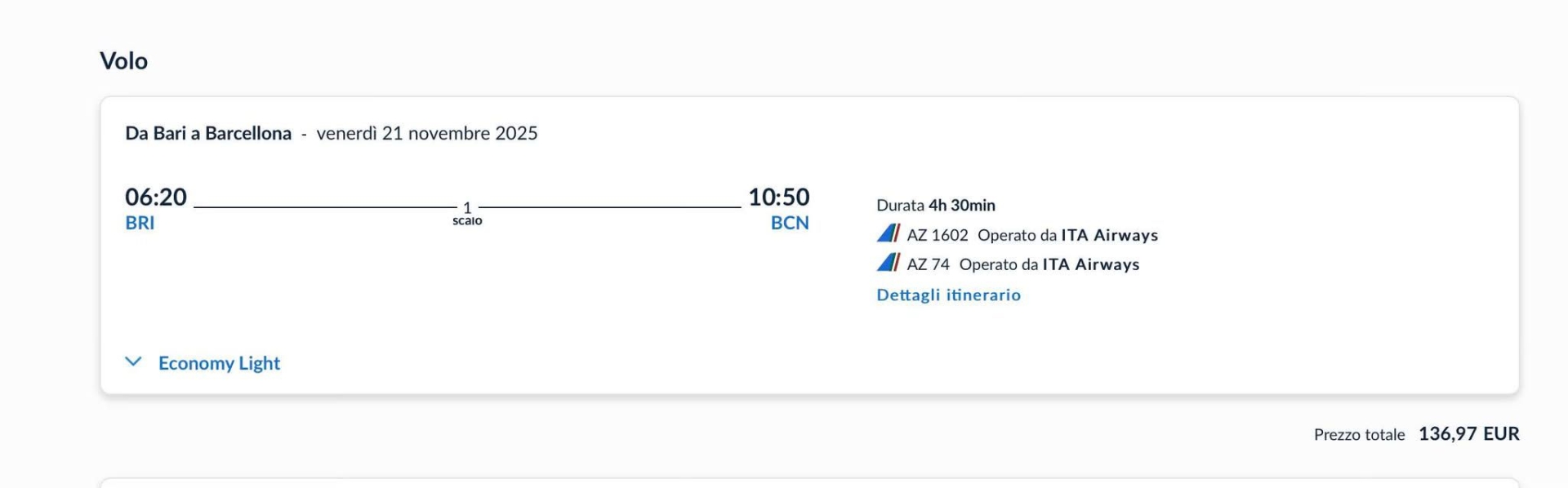
Task: Click the Prezzo totale label
Action: tap(1359, 434)
